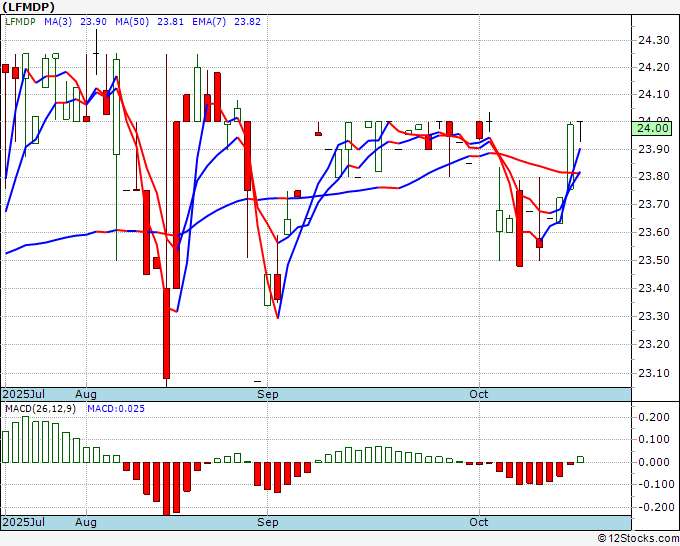Click the tallest green MACD bar in July

point(26,439)
